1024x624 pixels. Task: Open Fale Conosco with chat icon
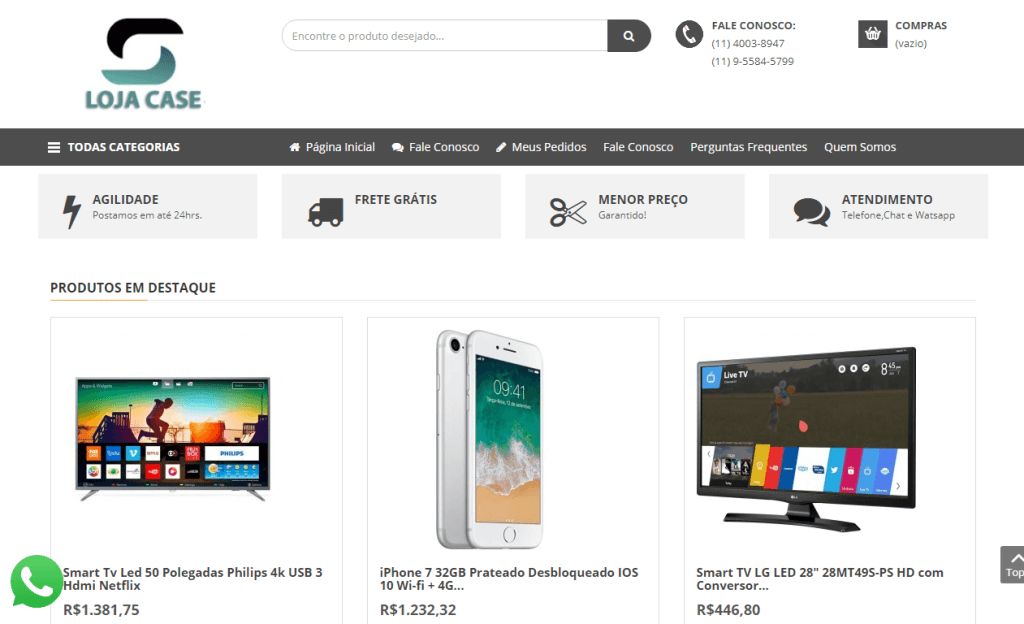tap(435, 148)
